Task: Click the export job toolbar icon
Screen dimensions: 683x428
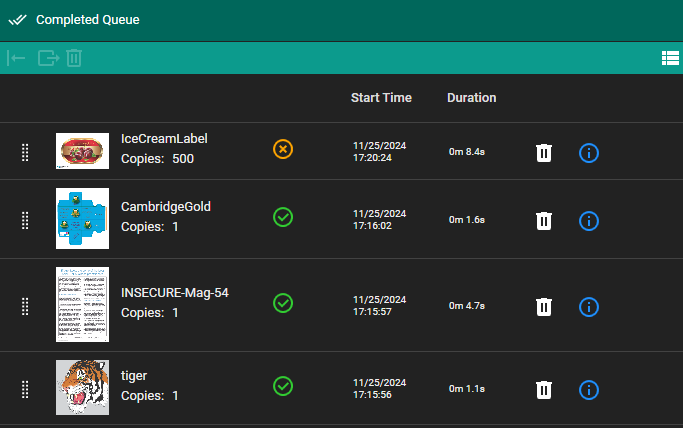Action: [47, 58]
